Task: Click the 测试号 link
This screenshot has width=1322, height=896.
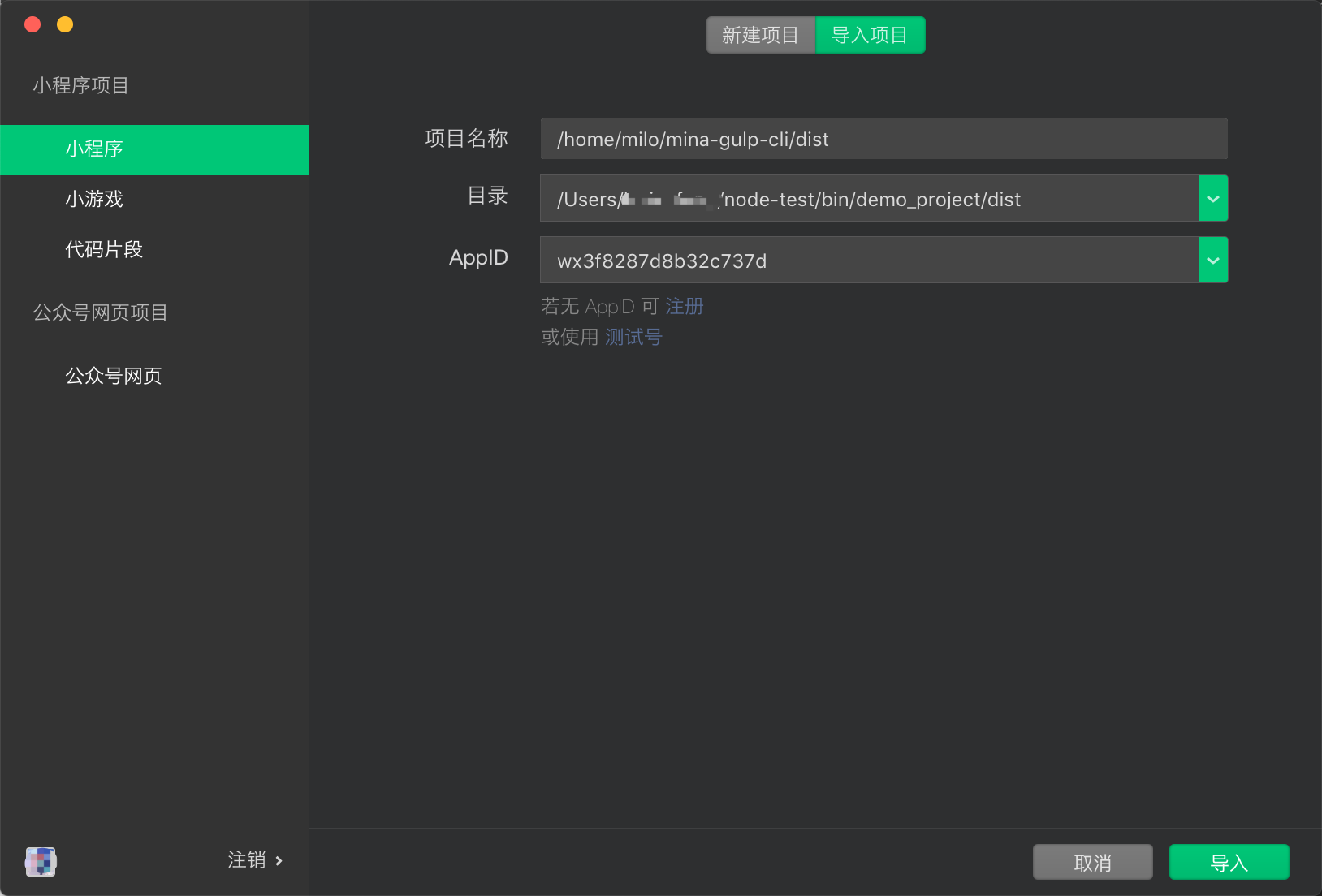Action: [633, 337]
